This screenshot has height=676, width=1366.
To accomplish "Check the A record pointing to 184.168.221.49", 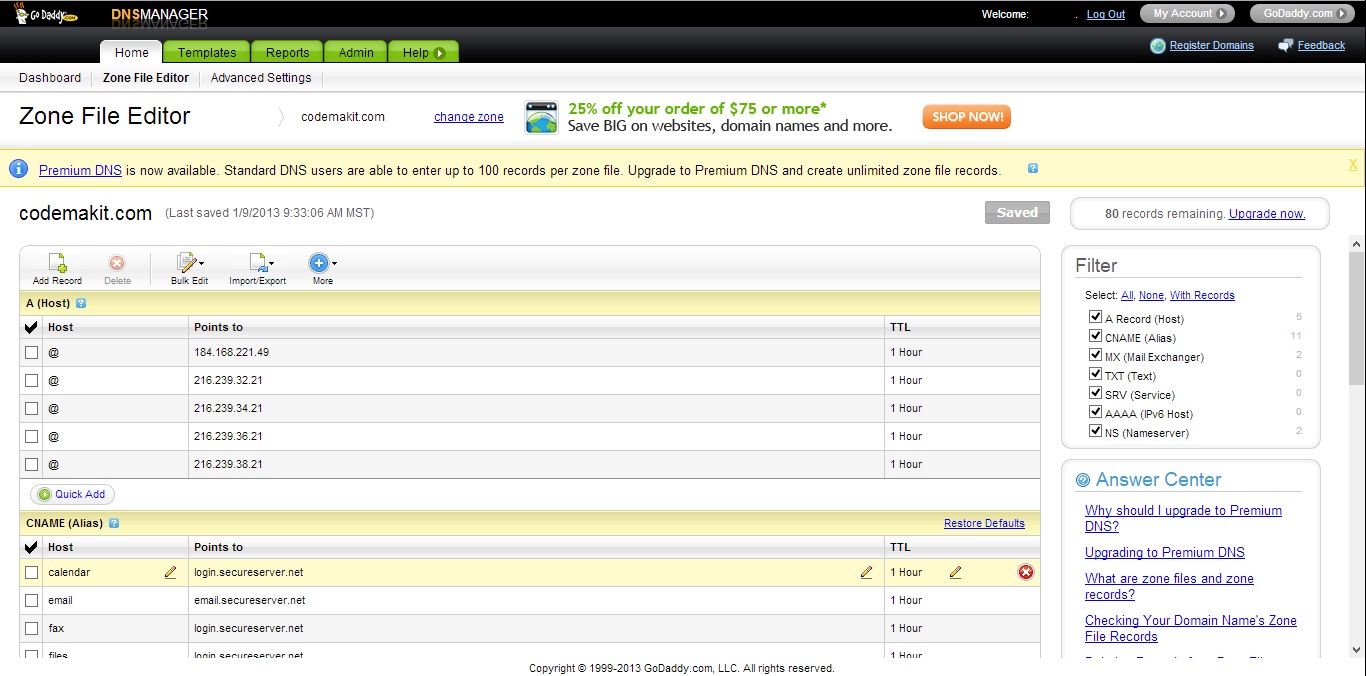I will point(32,352).
